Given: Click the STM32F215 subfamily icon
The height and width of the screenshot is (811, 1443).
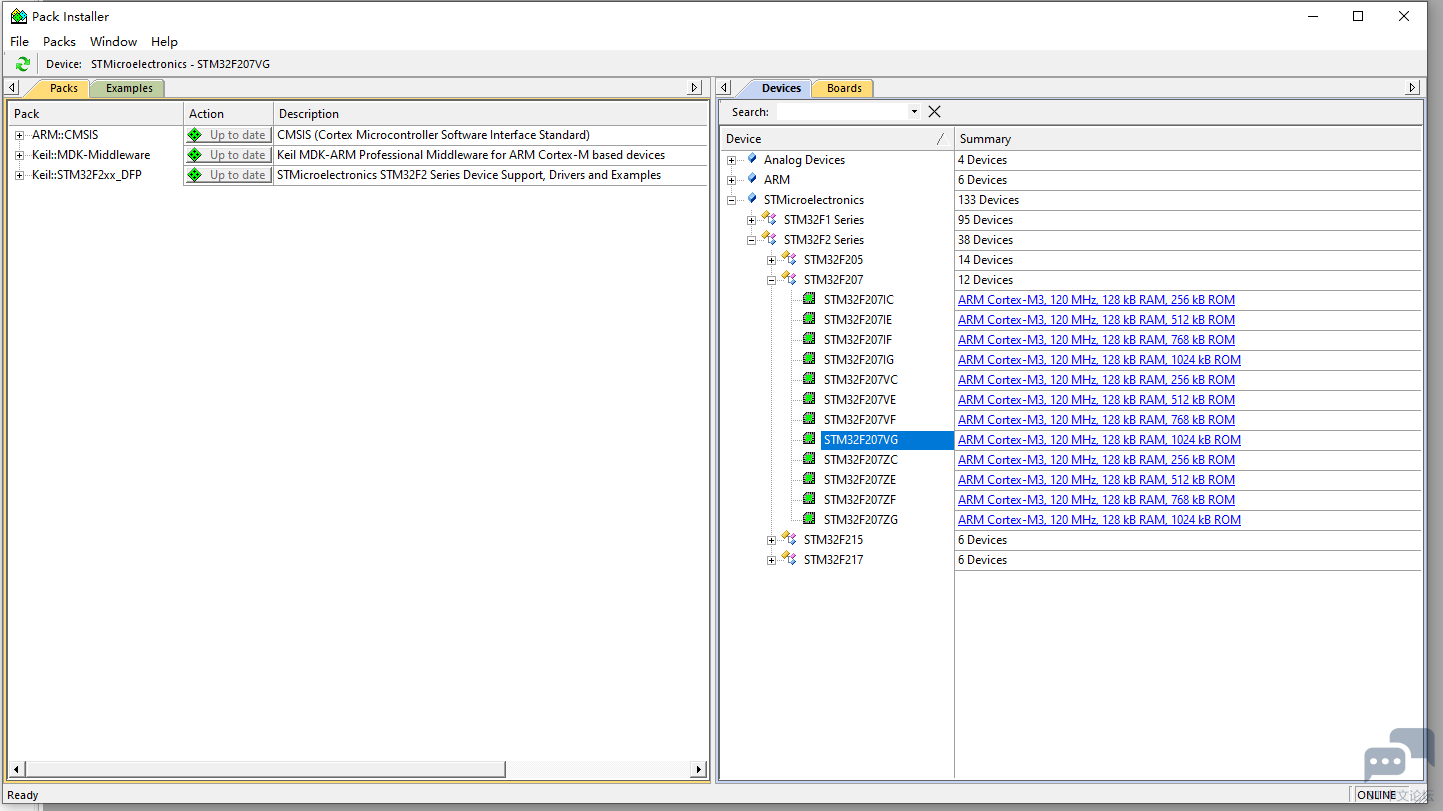Looking at the screenshot, I should point(789,538).
